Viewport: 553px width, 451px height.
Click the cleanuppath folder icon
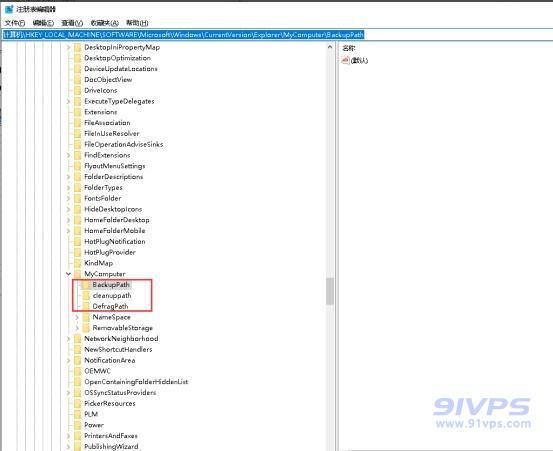[x=86, y=295]
